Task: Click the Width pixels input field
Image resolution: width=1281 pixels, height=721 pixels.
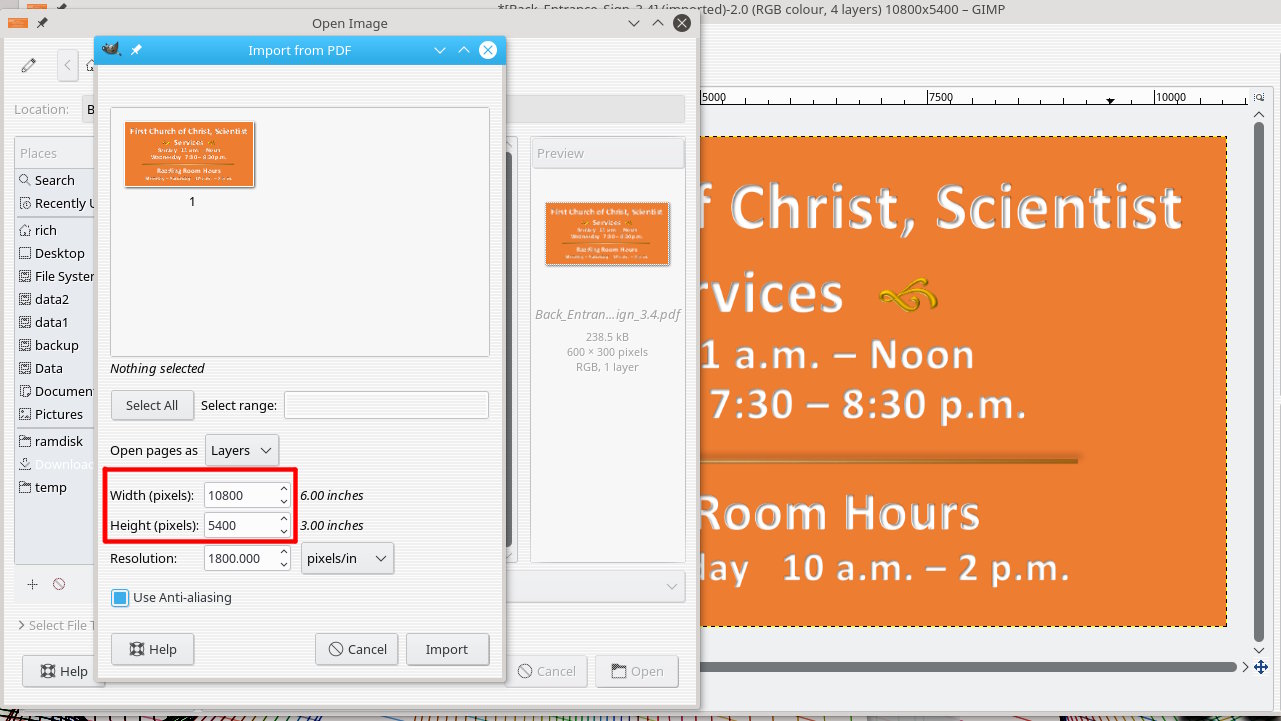Action: tap(241, 495)
